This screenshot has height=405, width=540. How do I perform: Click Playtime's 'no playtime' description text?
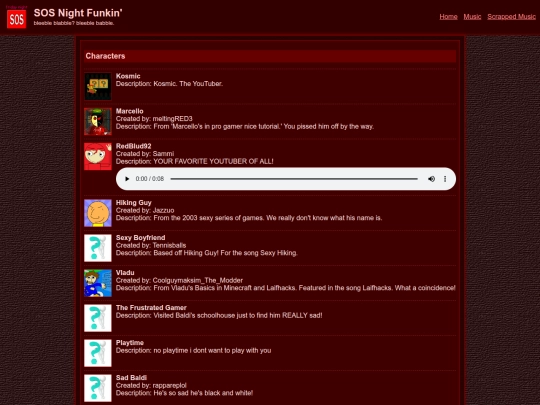point(212,351)
